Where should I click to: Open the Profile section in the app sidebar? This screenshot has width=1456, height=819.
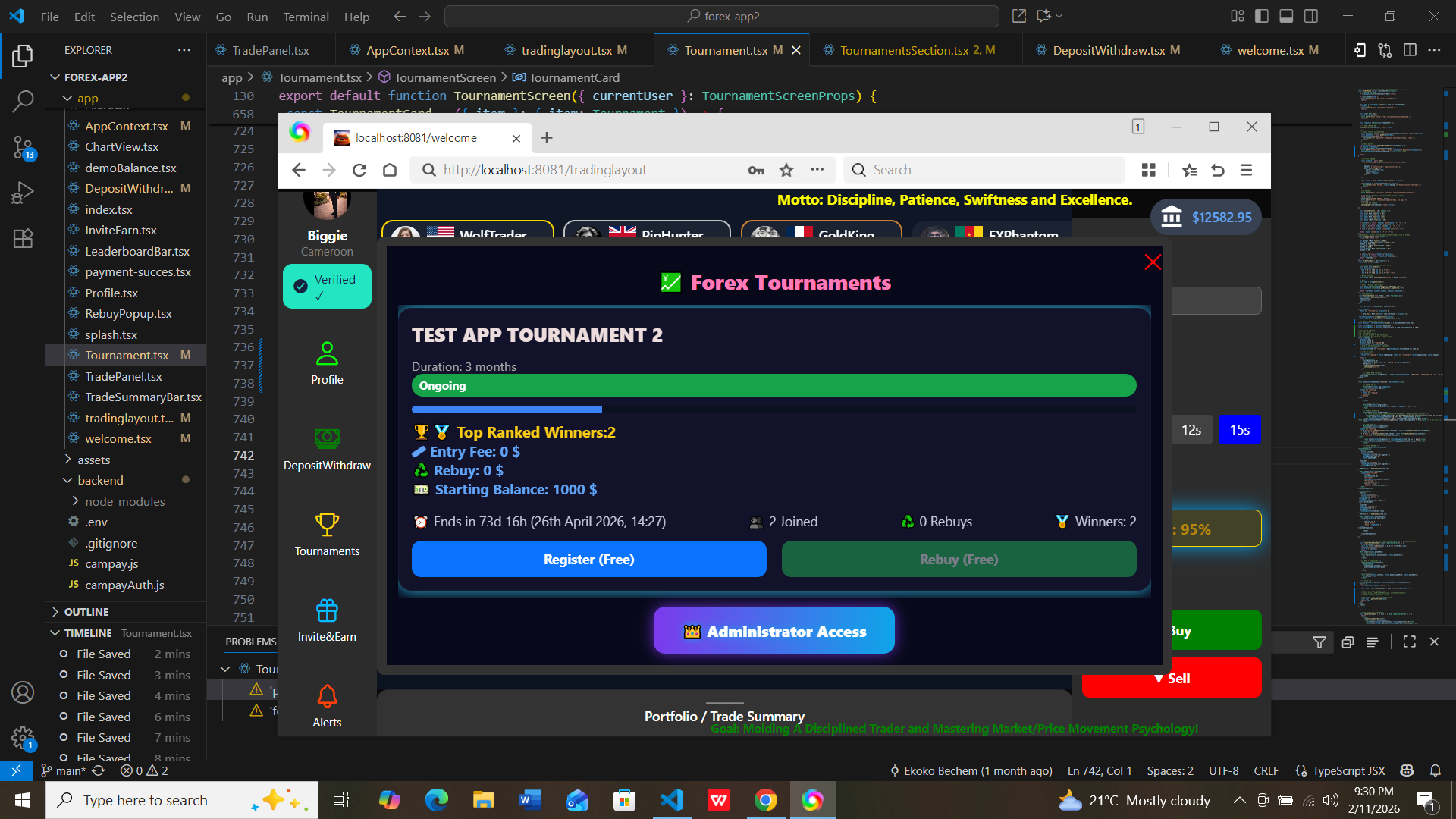click(326, 364)
